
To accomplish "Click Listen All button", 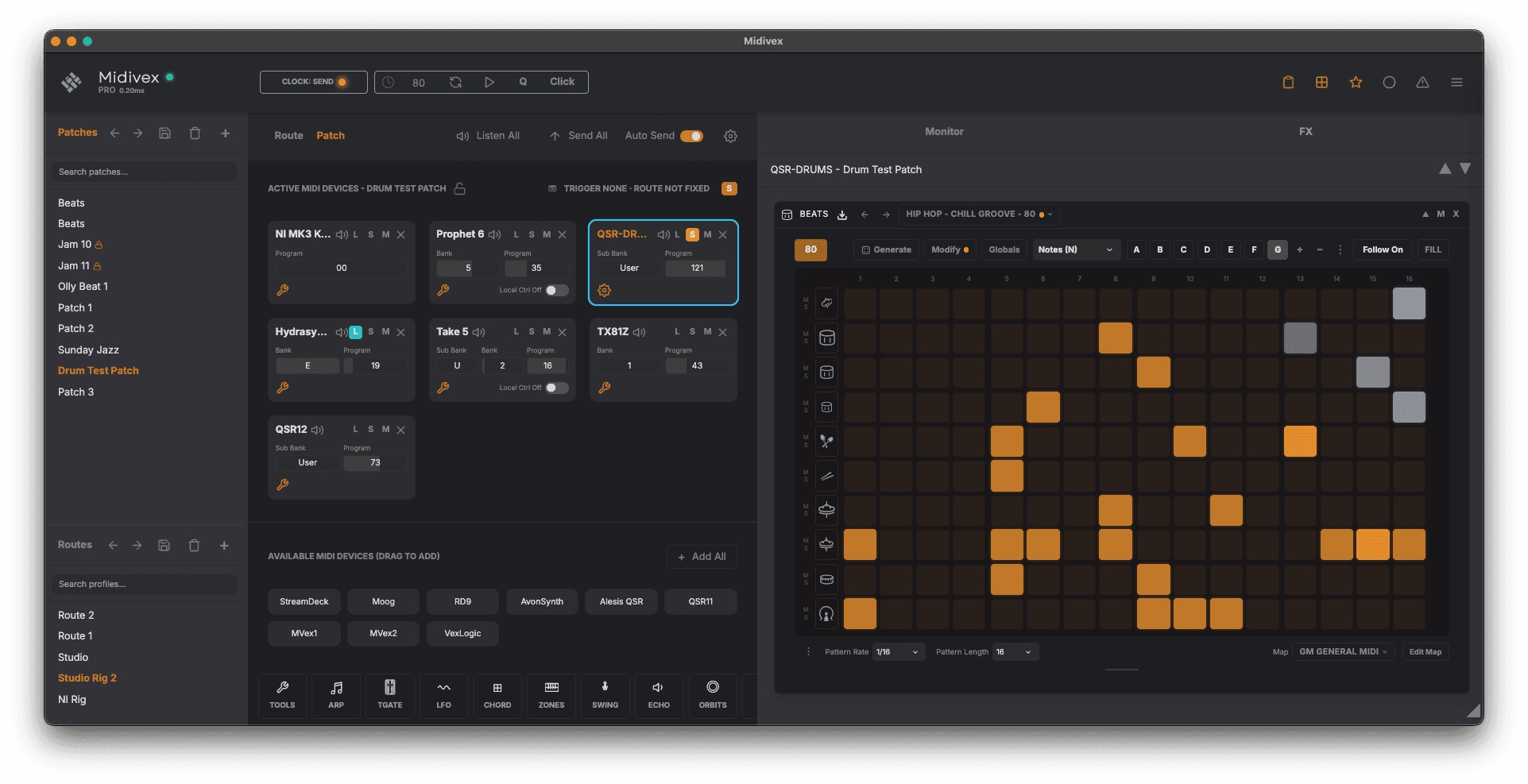I will pyautogui.click(x=488, y=136).
